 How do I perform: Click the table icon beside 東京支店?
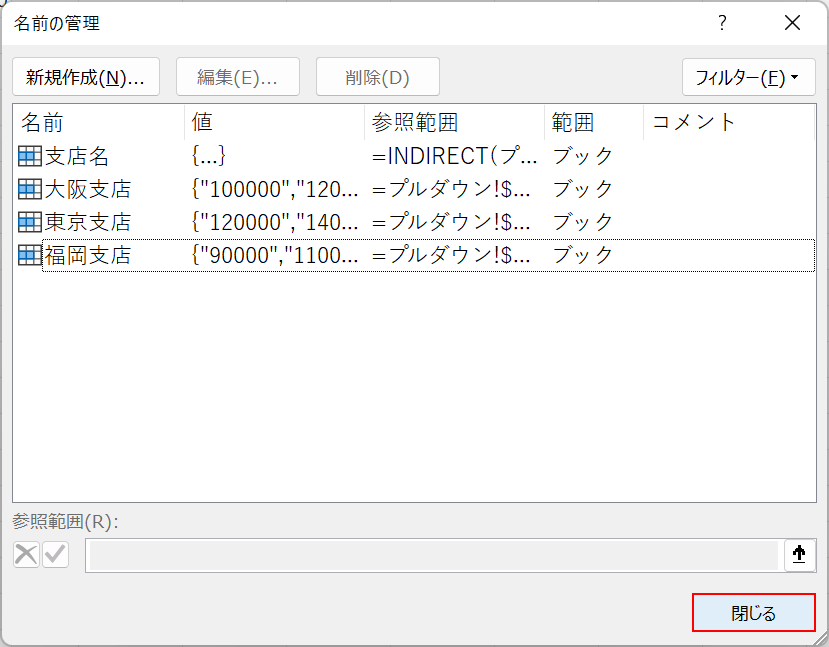pyautogui.click(x=29, y=222)
